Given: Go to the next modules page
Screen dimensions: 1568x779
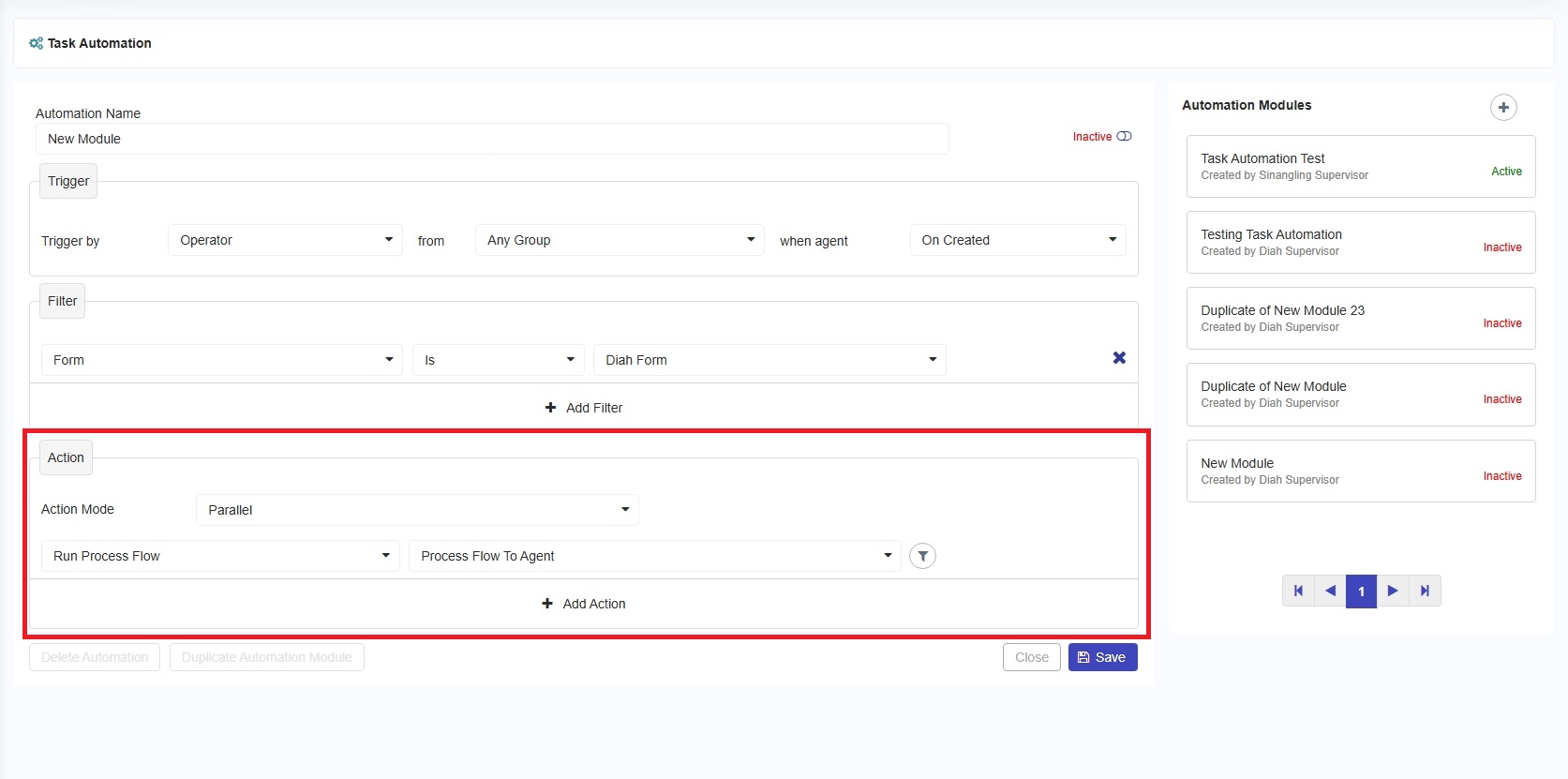Looking at the screenshot, I should (1393, 591).
